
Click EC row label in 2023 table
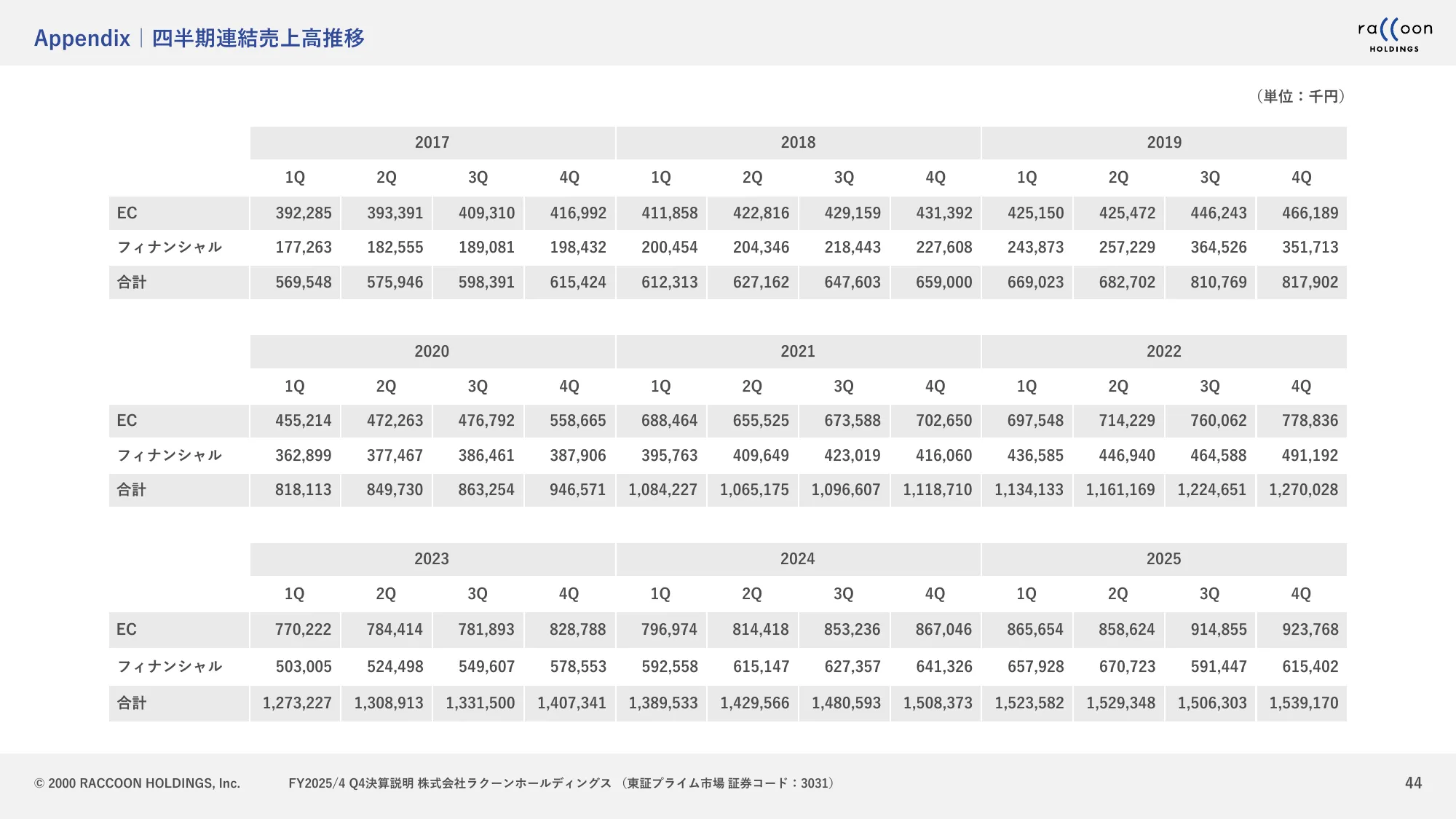point(127,630)
